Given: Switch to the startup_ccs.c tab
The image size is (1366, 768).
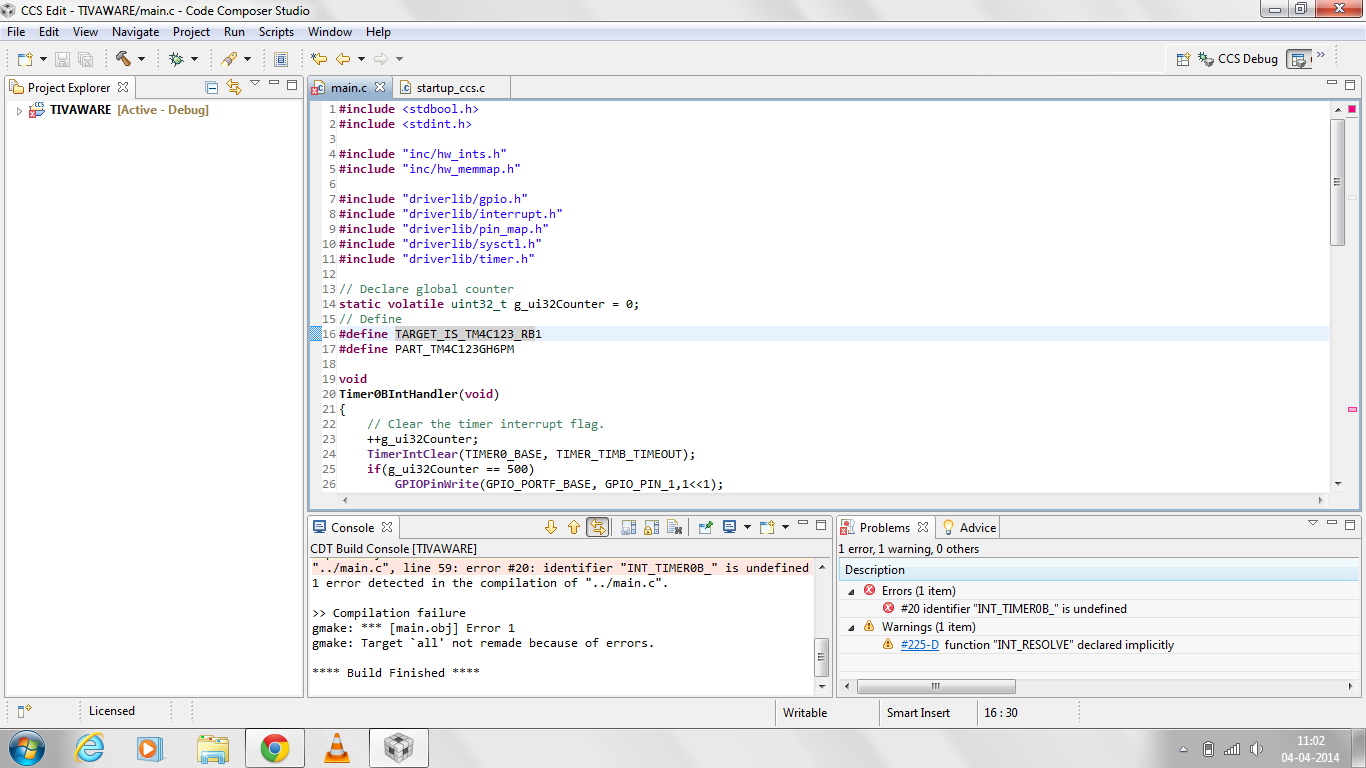Looking at the screenshot, I should coord(450,88).
